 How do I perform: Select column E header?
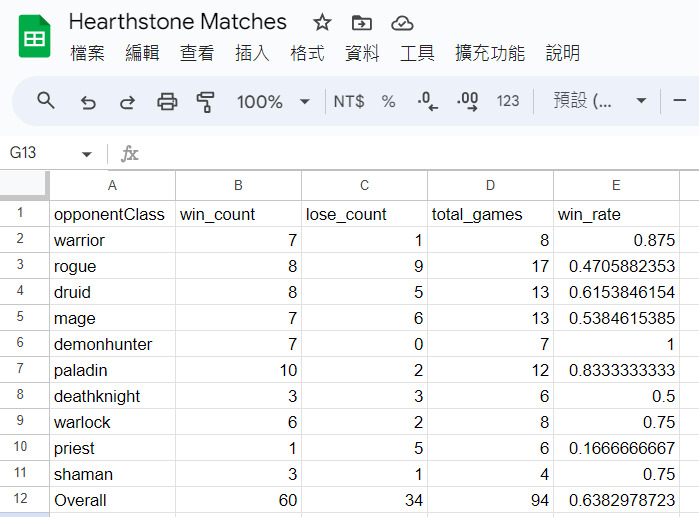point(616,185)
